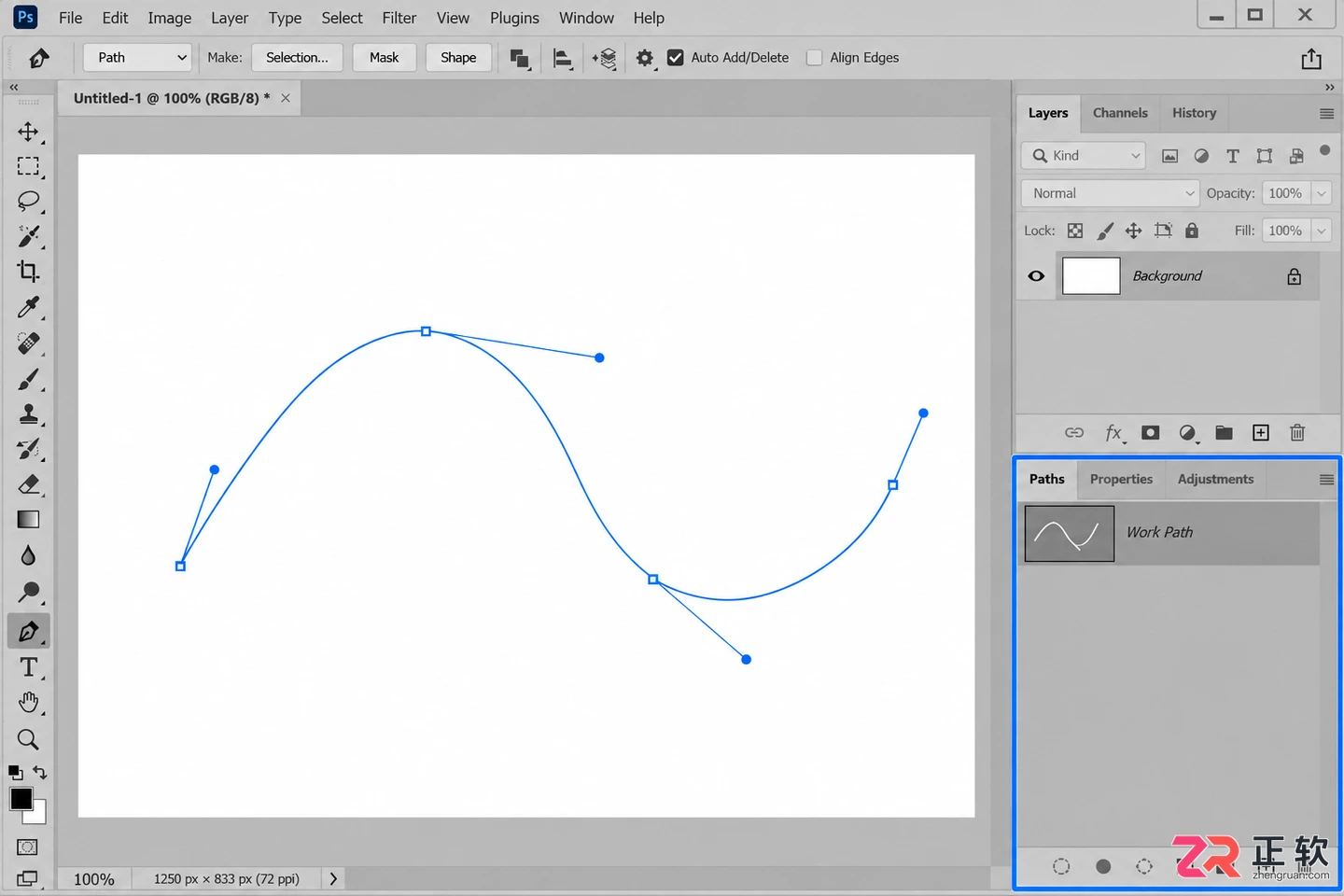Delete layer with trash icon
Screen dimensions: 1344x896
pyautogui.click(x=1297, y=433)
